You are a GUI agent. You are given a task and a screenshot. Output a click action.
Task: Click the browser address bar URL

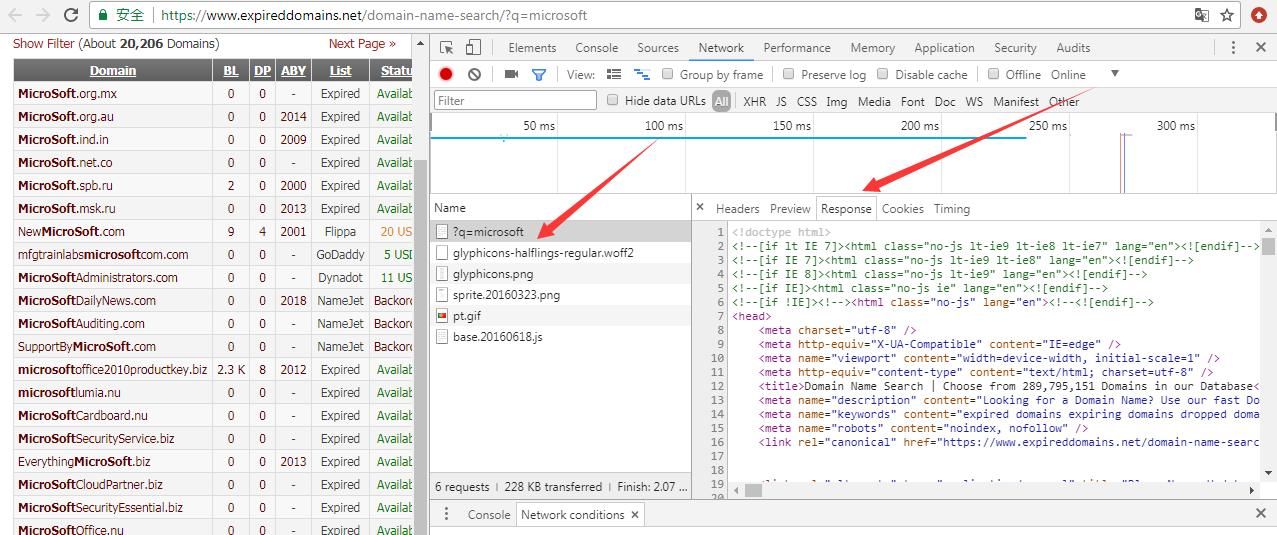(x=374, y=15)
